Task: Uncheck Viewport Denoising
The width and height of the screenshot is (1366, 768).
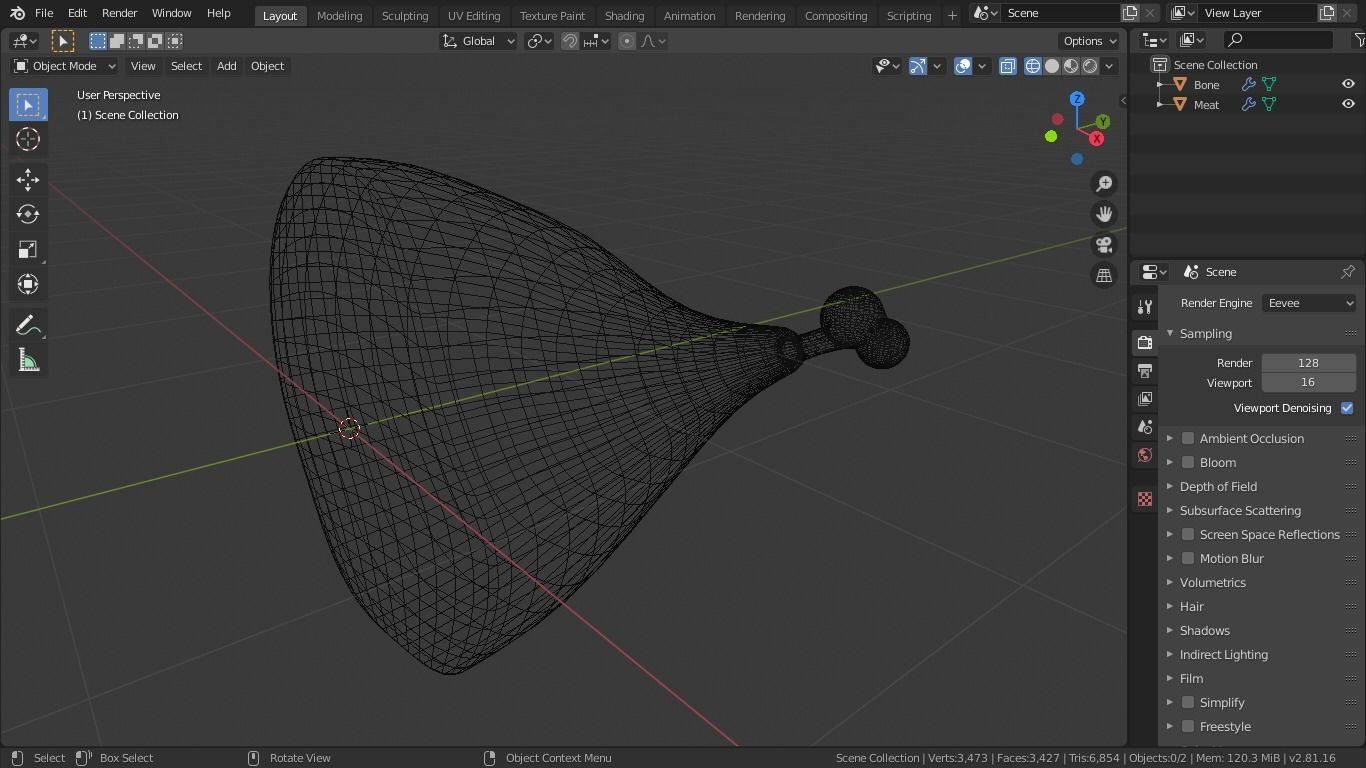Action: tap(1347, 408)
